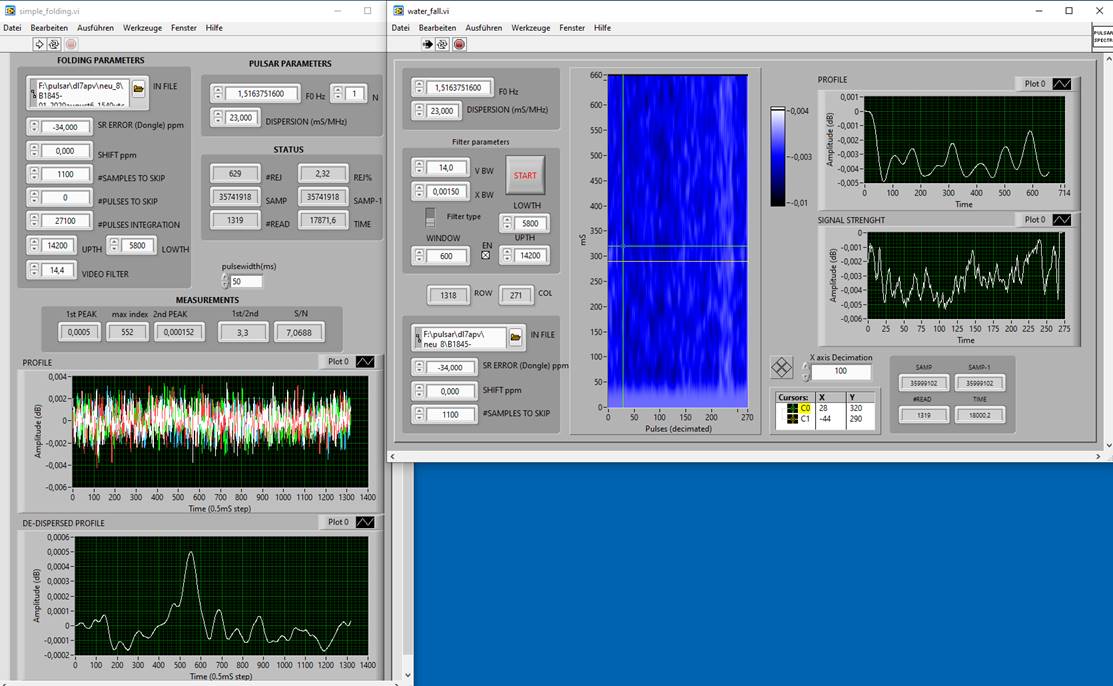Click stepper on VIDEO FILTER value
This screenshot has width=1113, height=686.
point(34,270)
